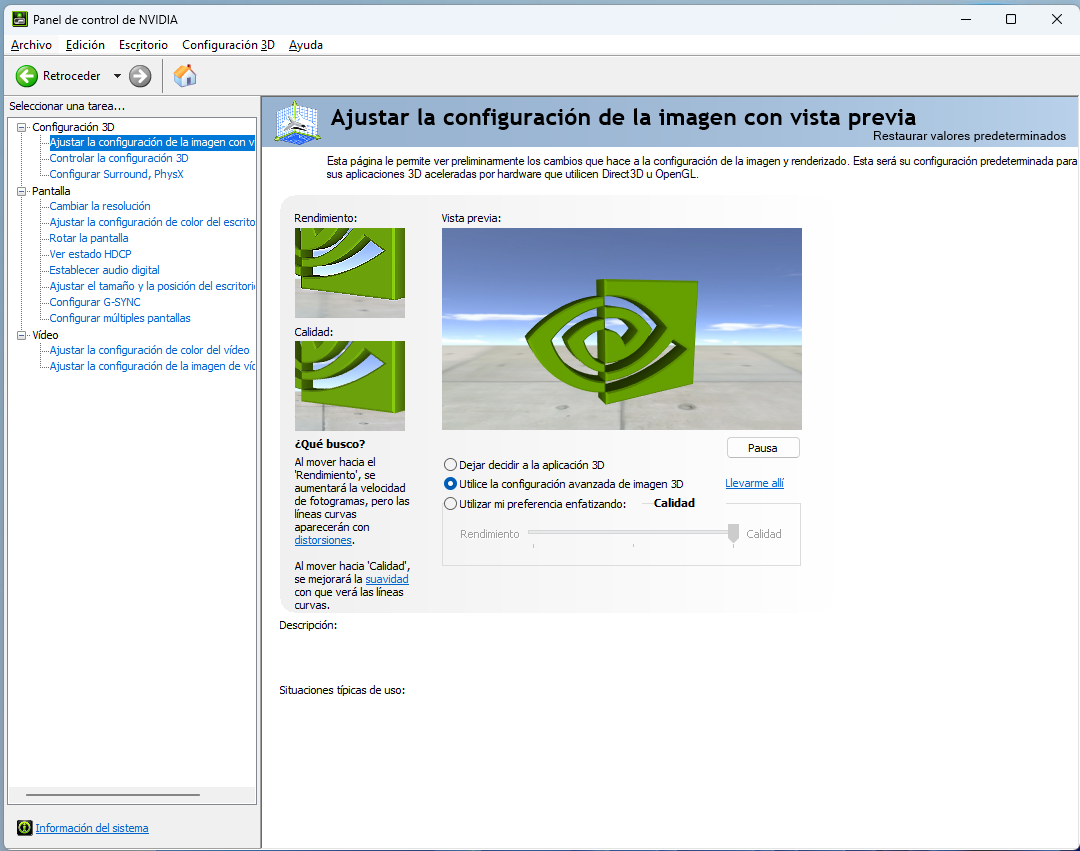Click the grey forward arrow icon
This screenshot has height=851, width=1080.
tap(140, 76)
